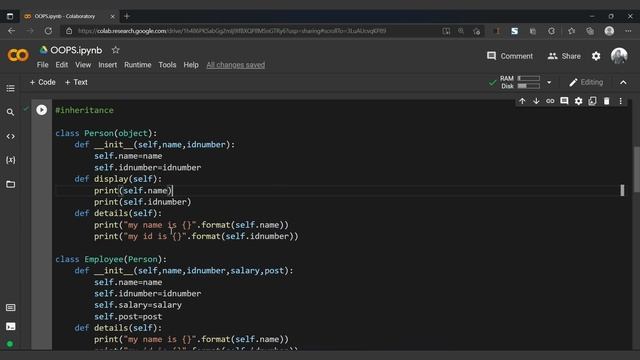
Task: Open the Google account avatar
Action: pos(619,56)
